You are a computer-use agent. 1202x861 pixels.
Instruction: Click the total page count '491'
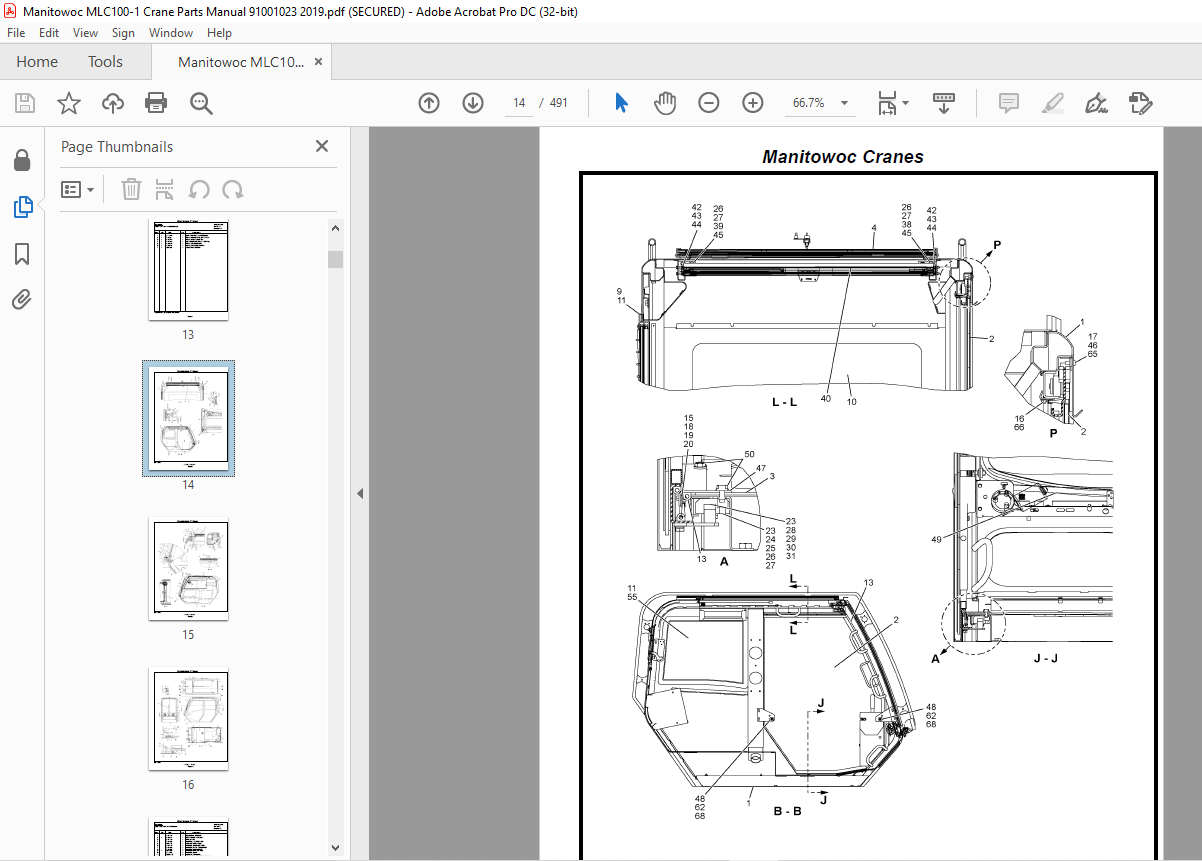[x=558, y=103]
